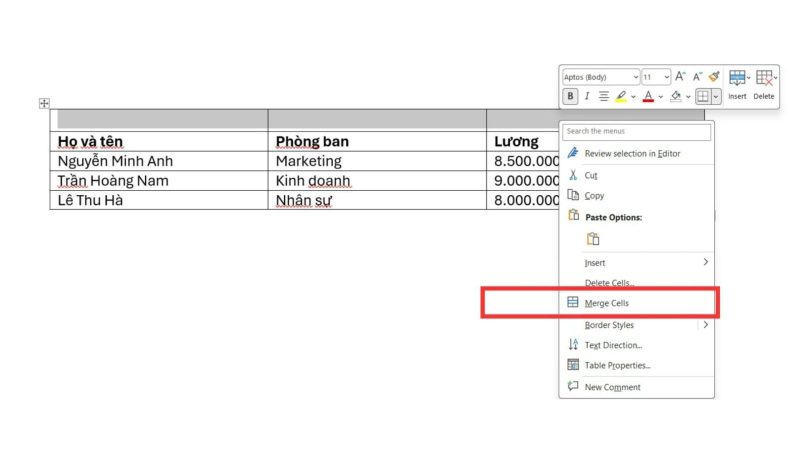This screenshot has height=450, width=800.
Task: Click the New Comment speech bubble icon
Action: pyautogui.click(x=573, y=386)
